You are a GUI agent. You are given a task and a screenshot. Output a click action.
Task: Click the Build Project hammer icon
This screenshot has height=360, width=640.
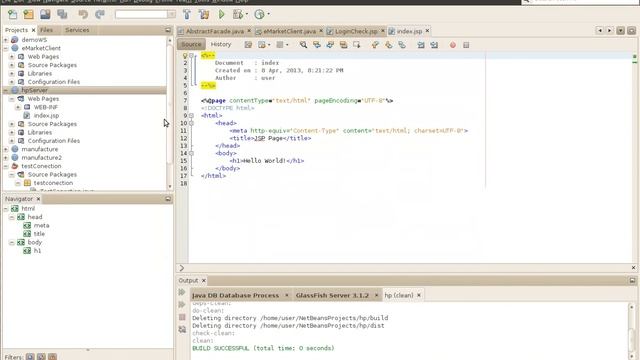click(x=187, y=15)
